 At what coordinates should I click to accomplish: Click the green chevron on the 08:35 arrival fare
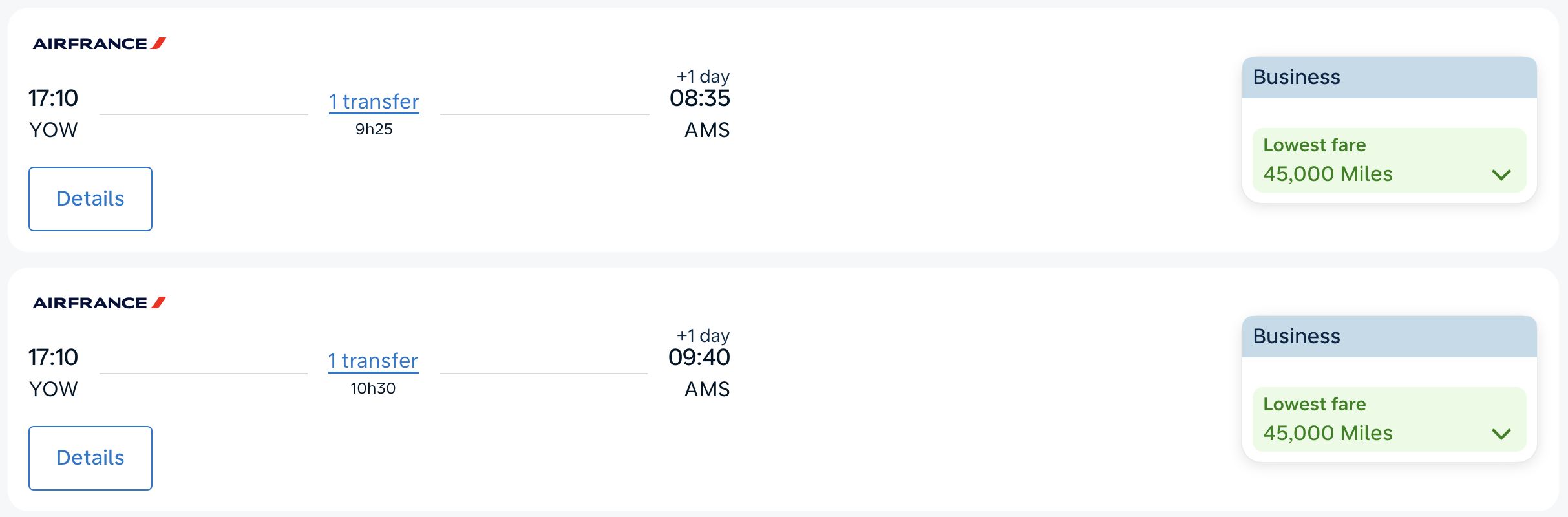[1502, 174]
